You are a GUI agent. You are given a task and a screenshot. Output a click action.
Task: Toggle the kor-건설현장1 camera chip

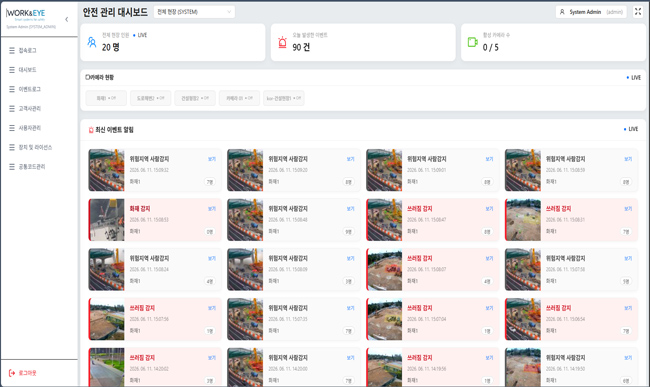pyautogui.click(x=284, y=98)
